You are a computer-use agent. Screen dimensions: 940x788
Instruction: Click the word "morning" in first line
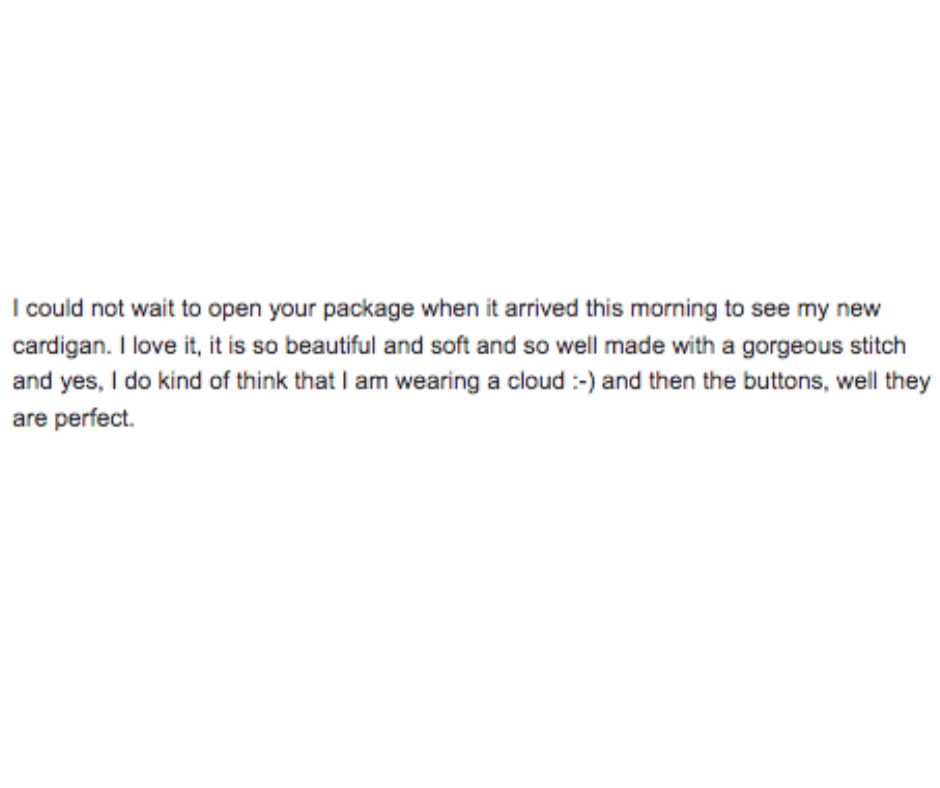click(x=674, y=311)
